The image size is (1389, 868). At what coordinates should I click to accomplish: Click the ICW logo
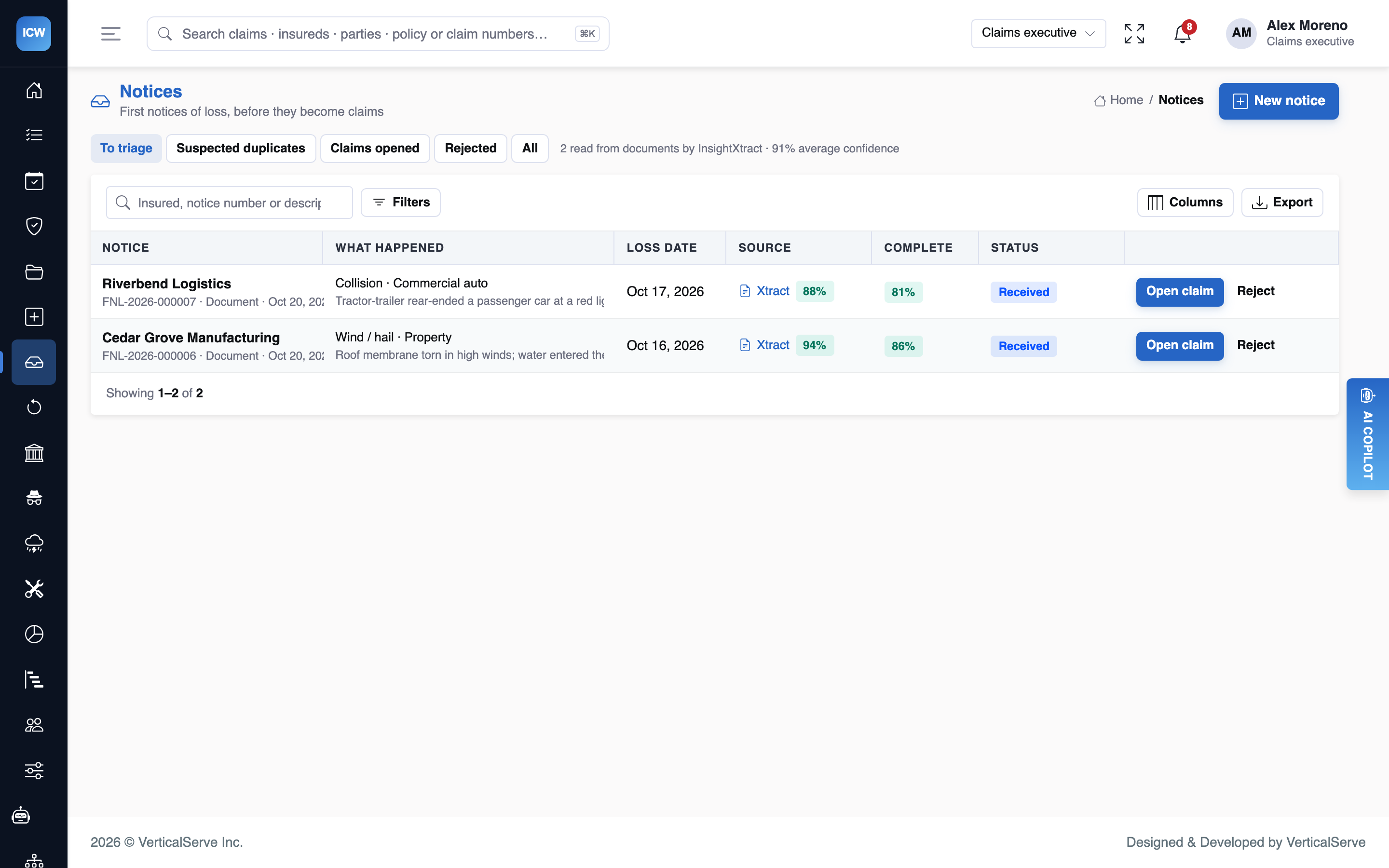(x=34, y=33)
